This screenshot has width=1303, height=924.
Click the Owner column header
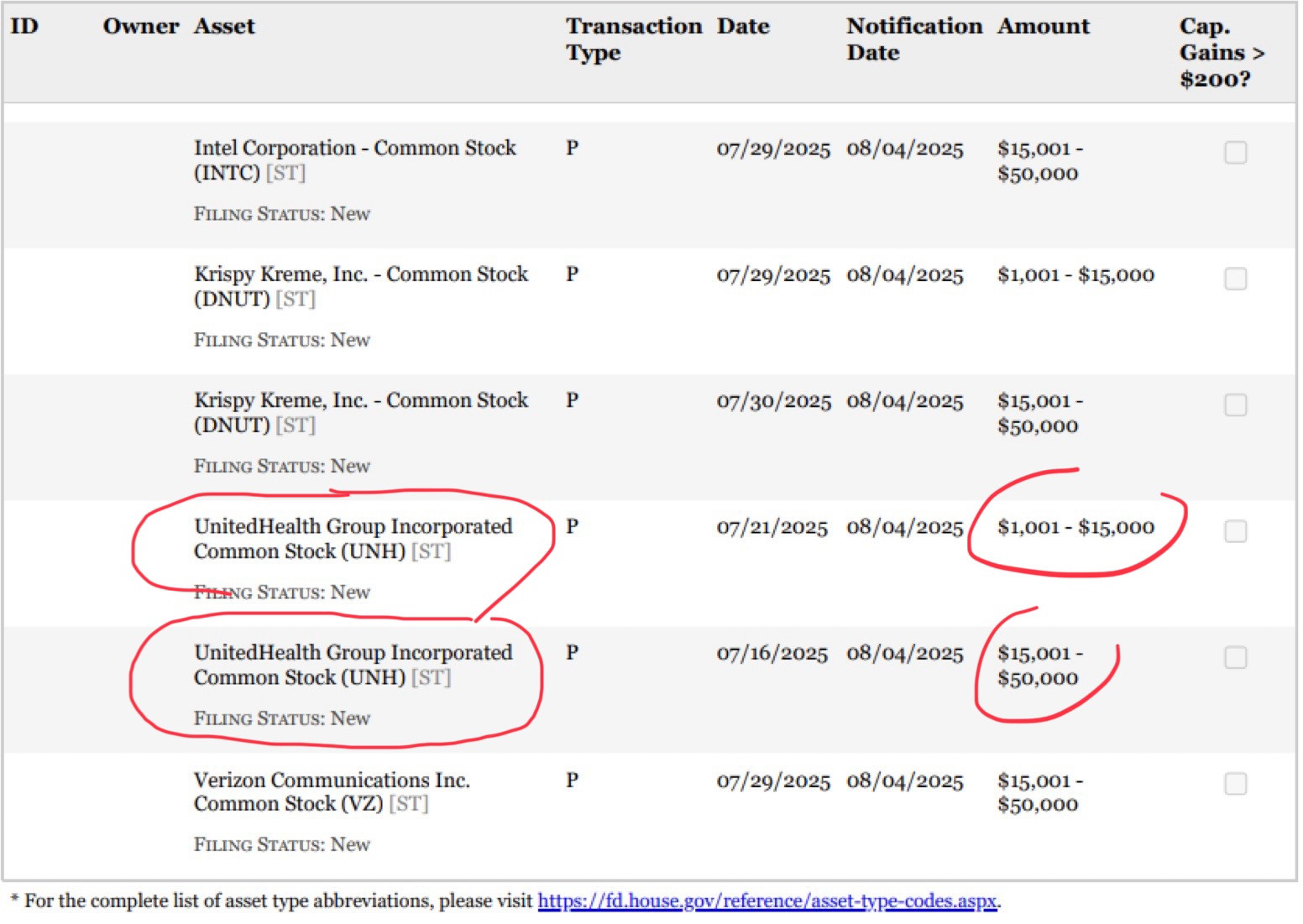[140, 26]
